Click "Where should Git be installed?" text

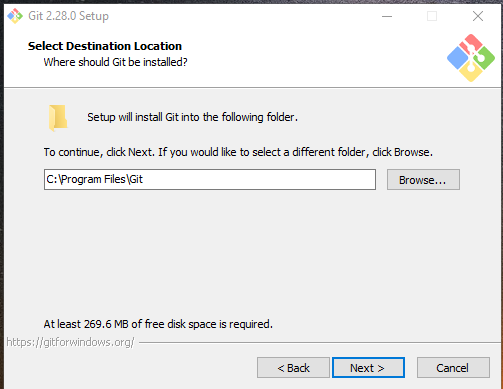[x=115, y=62]
